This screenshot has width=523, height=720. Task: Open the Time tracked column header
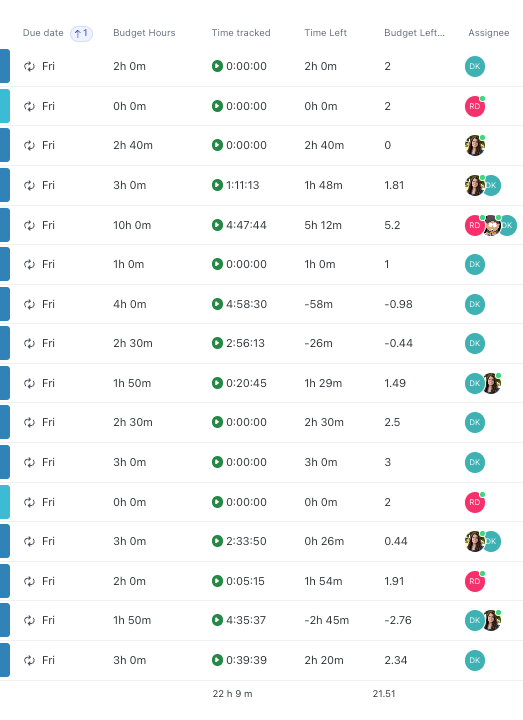[241, 33]
